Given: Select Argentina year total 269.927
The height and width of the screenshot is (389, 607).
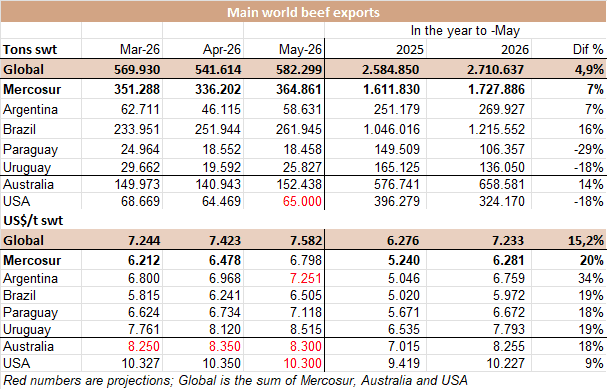Looking at the screenshot, I should (x=502, y=110).
